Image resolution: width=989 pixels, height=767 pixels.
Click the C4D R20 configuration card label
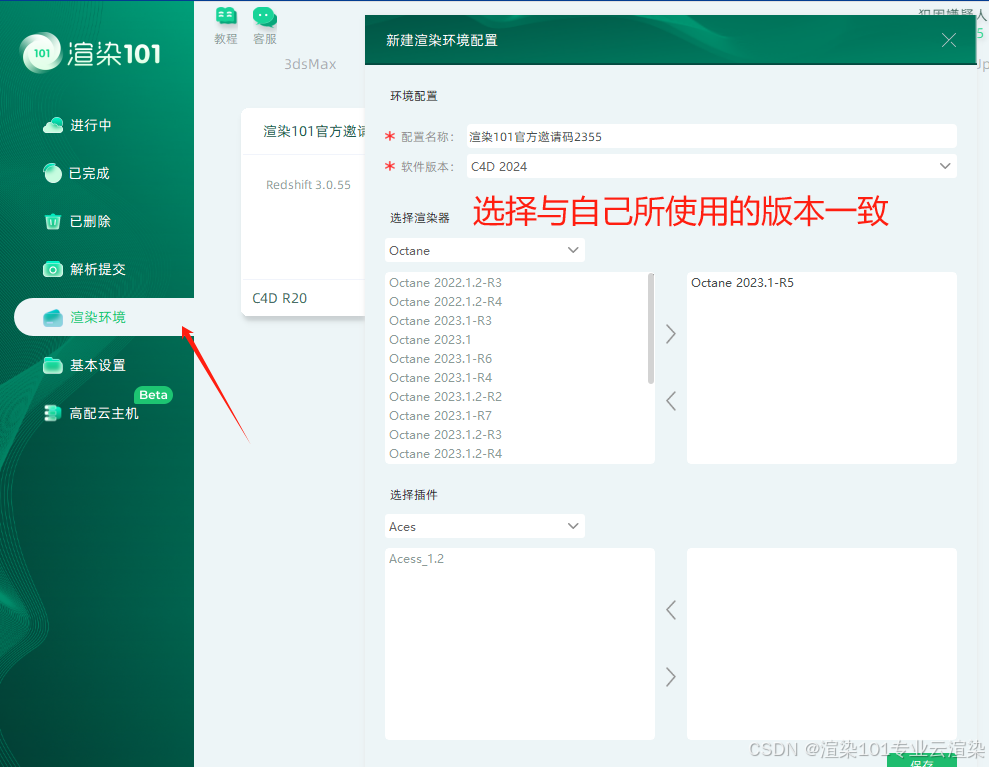[279, 298]
